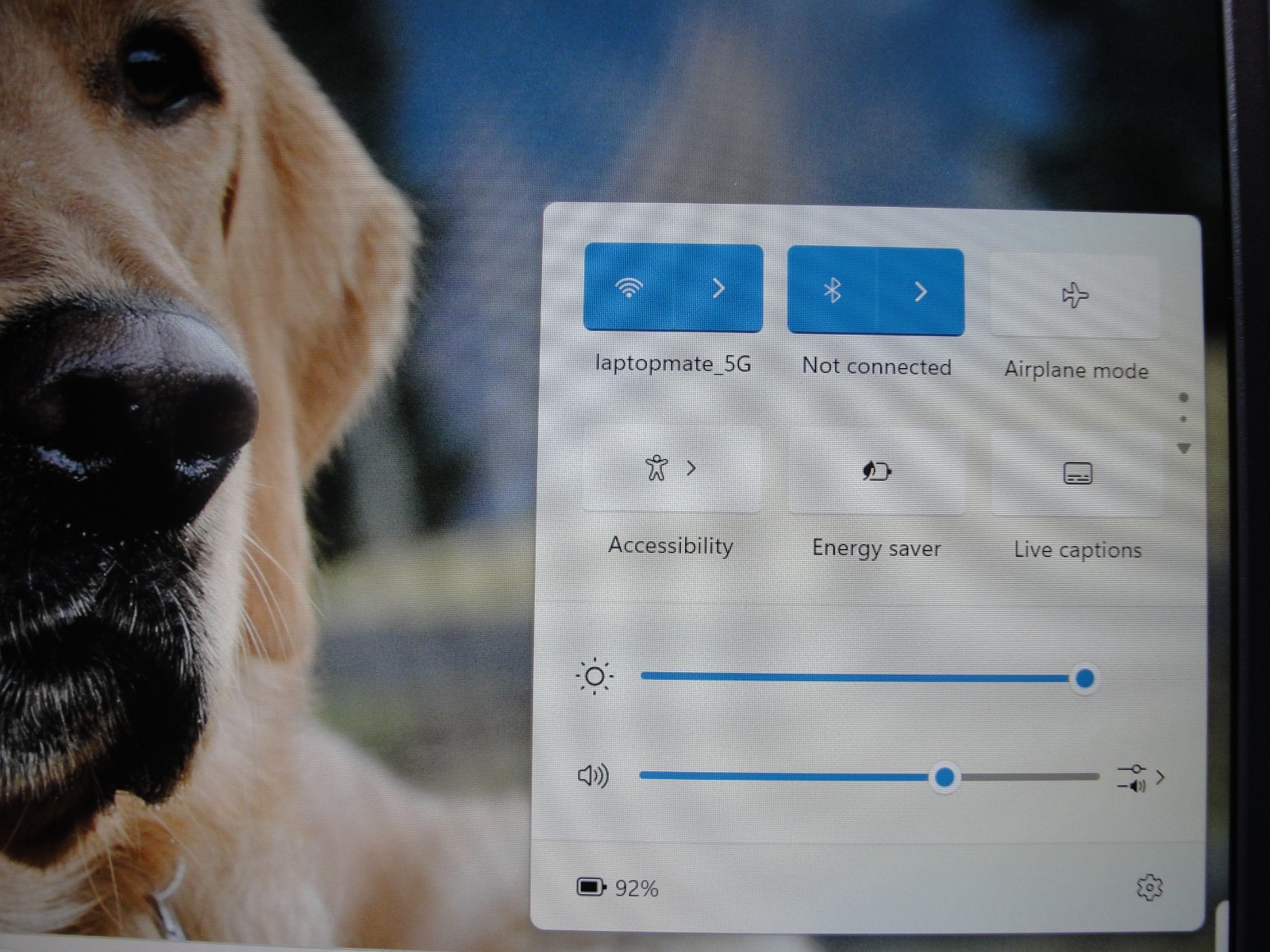The image size is (1270, 952).
Task: Toggle Wi-Fi off using the Wi-Fi icon
Action: tap(629, 287)
